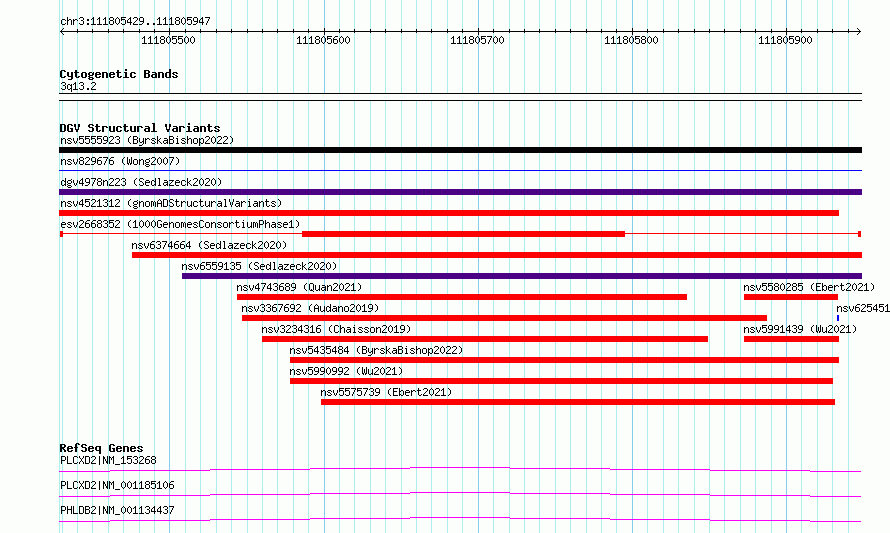890x533 pixels.
Task: Click the nsv5555923 (ByrskaBishop2022) black variant bar
Action: (460, 150)
